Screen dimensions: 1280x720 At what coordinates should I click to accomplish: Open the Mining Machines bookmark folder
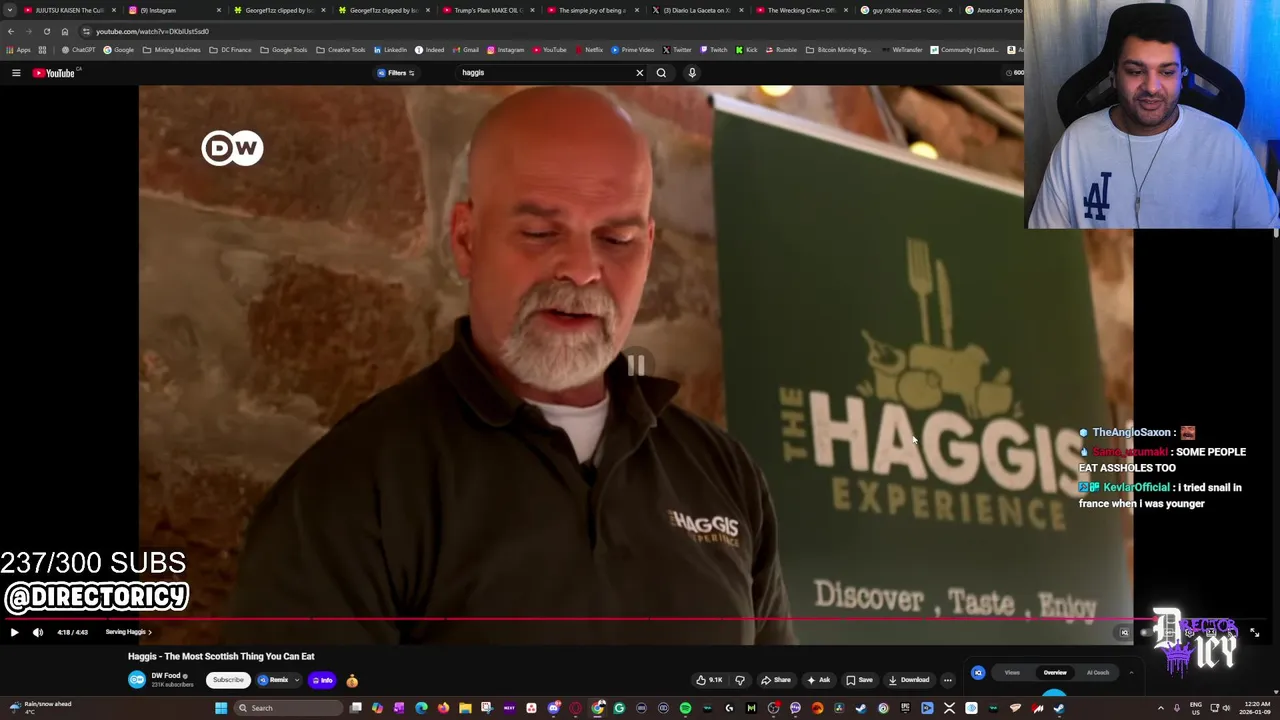pyautogui.click(x=172, y=50)
